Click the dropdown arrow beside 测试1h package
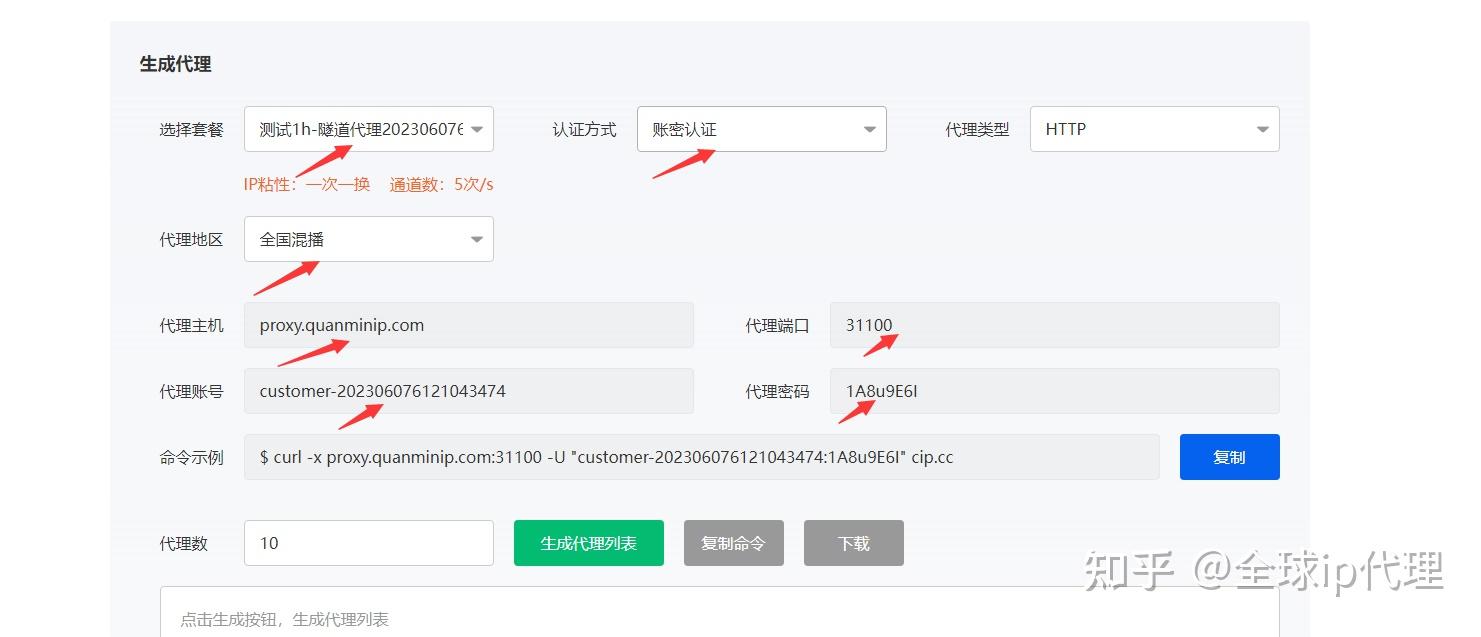Image resolution: width=1481 pixels, height=637 pixels. pos(477,128)
